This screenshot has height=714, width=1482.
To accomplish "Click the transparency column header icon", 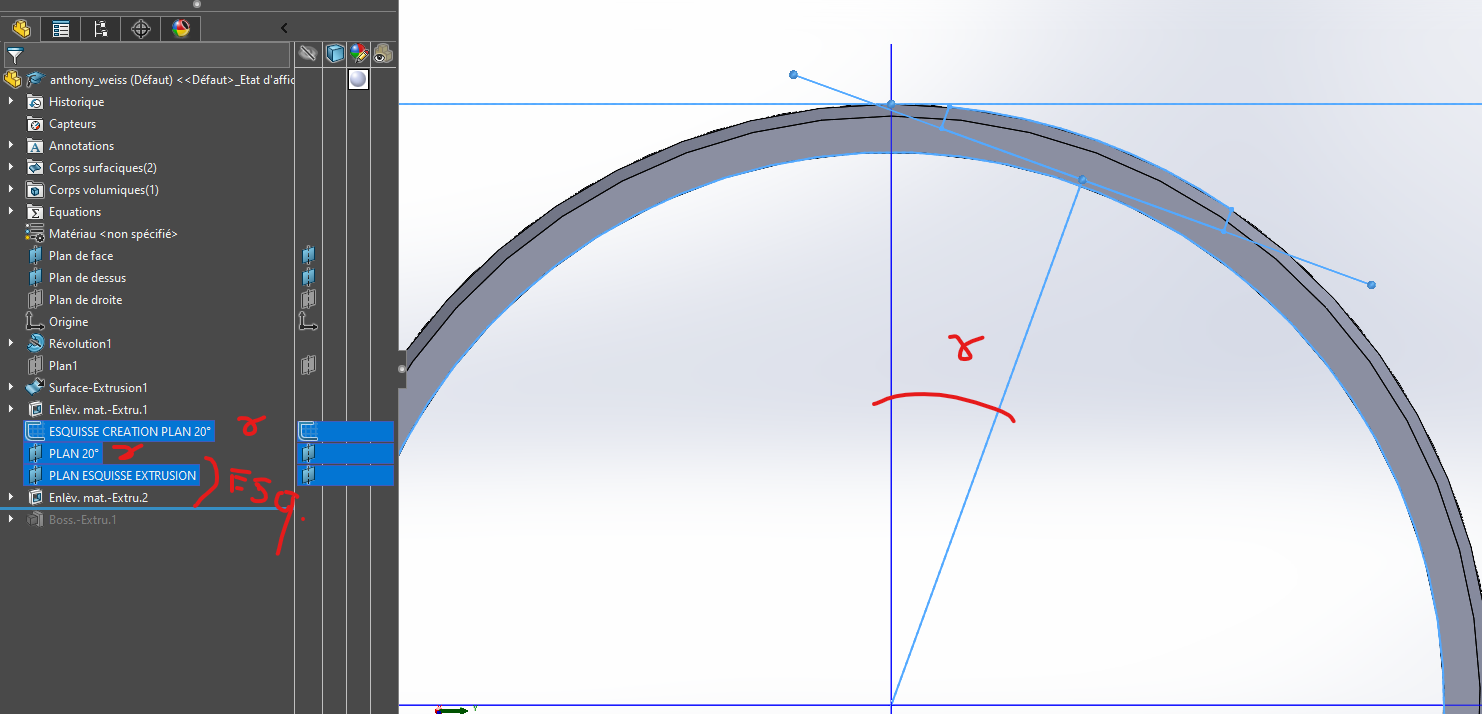I will pos(383,54).
